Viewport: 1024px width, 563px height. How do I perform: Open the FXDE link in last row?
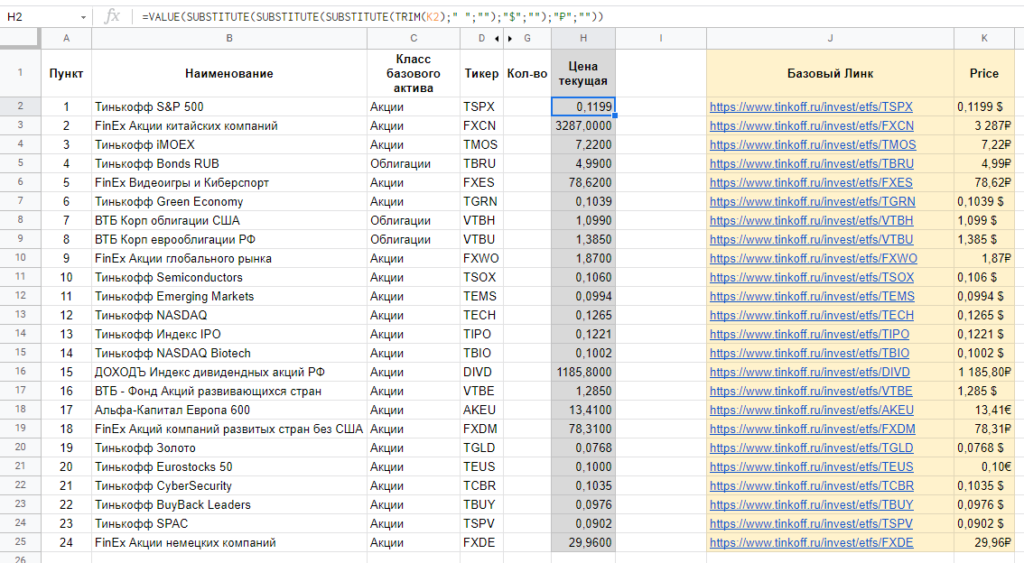(x=810, y=543)
